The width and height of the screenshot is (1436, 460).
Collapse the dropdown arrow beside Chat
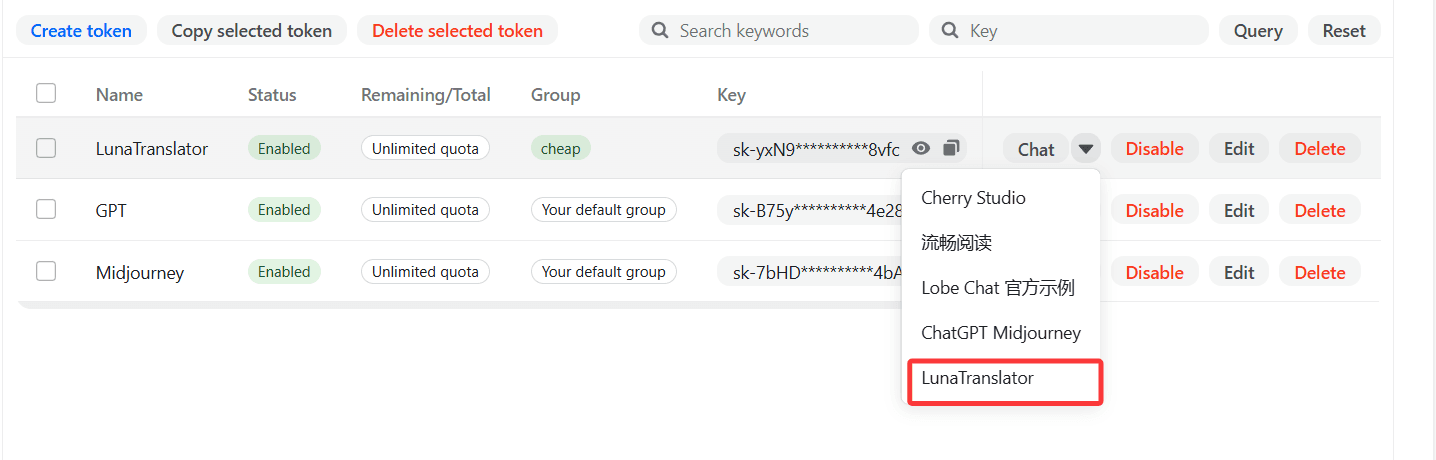tap(1086, 149)
